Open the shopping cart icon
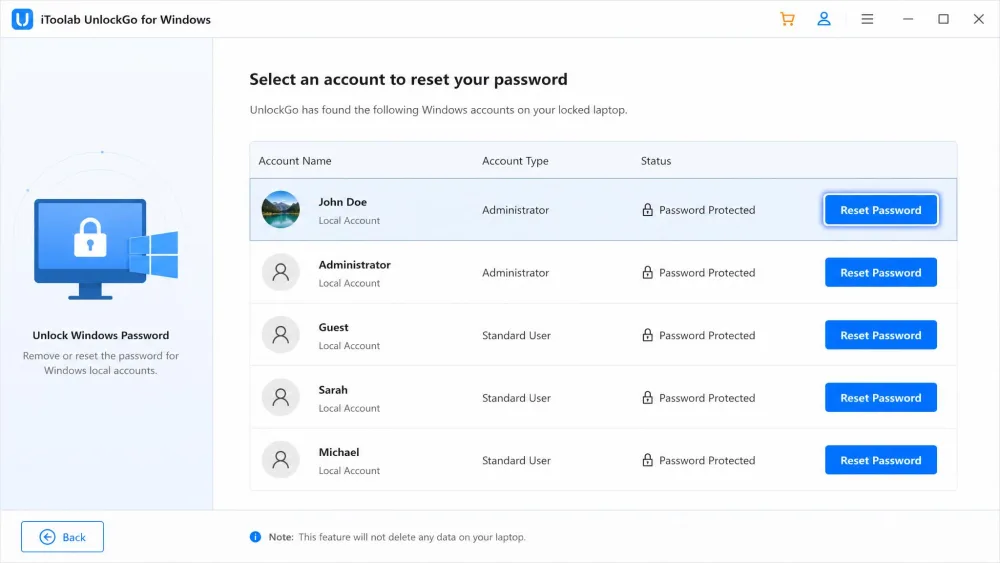Screen dimensions: 1000x563 (787, 19)
